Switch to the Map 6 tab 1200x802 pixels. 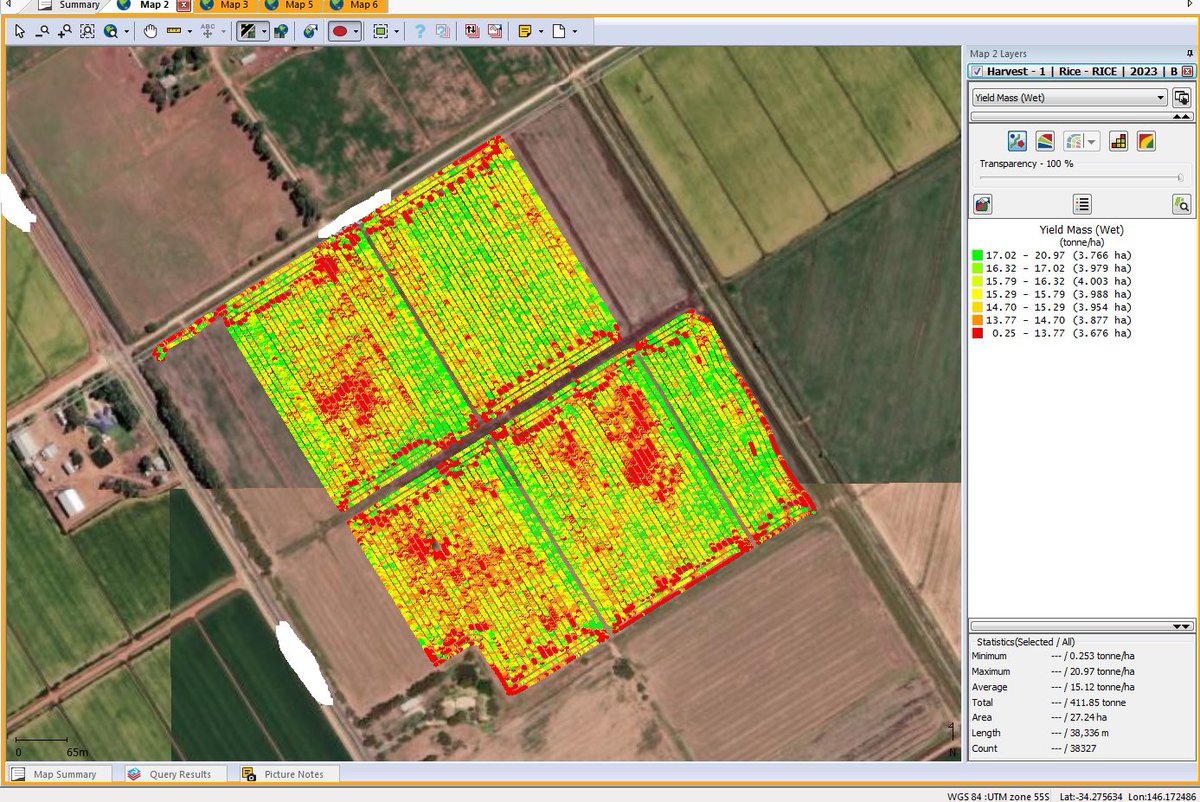pos(363,5)
